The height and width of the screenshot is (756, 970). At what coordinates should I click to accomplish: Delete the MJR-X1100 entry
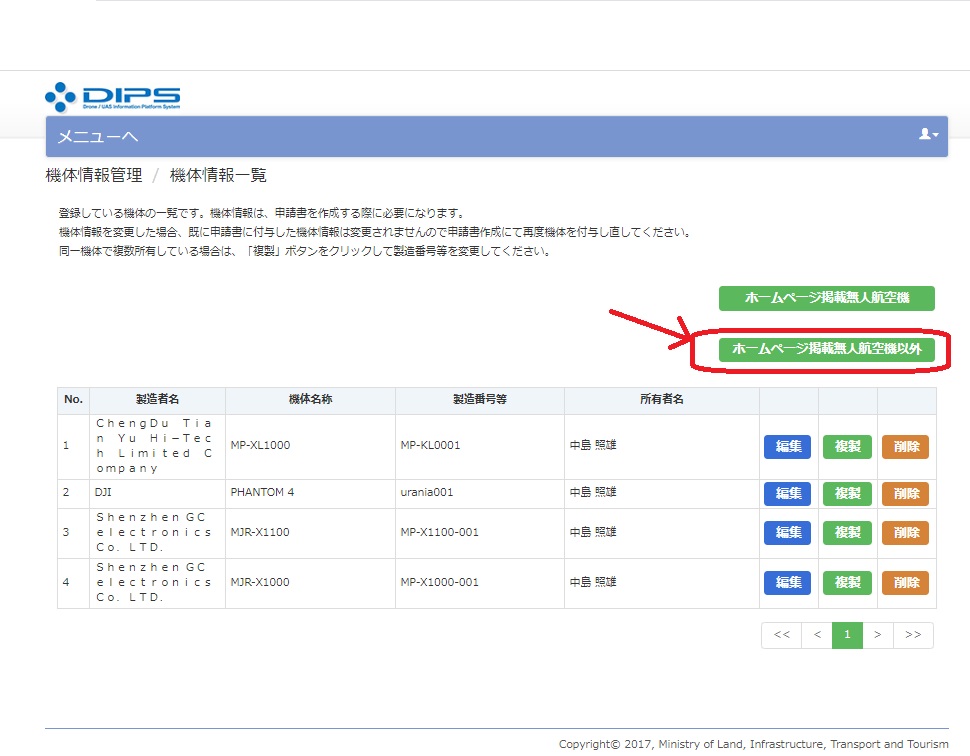tap(905, 533)
